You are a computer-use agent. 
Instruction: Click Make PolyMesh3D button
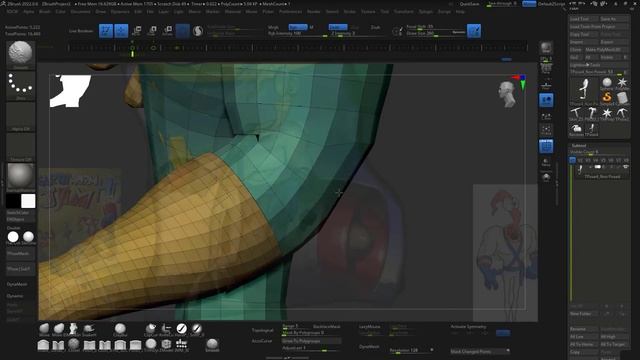[x=607, y=50]
